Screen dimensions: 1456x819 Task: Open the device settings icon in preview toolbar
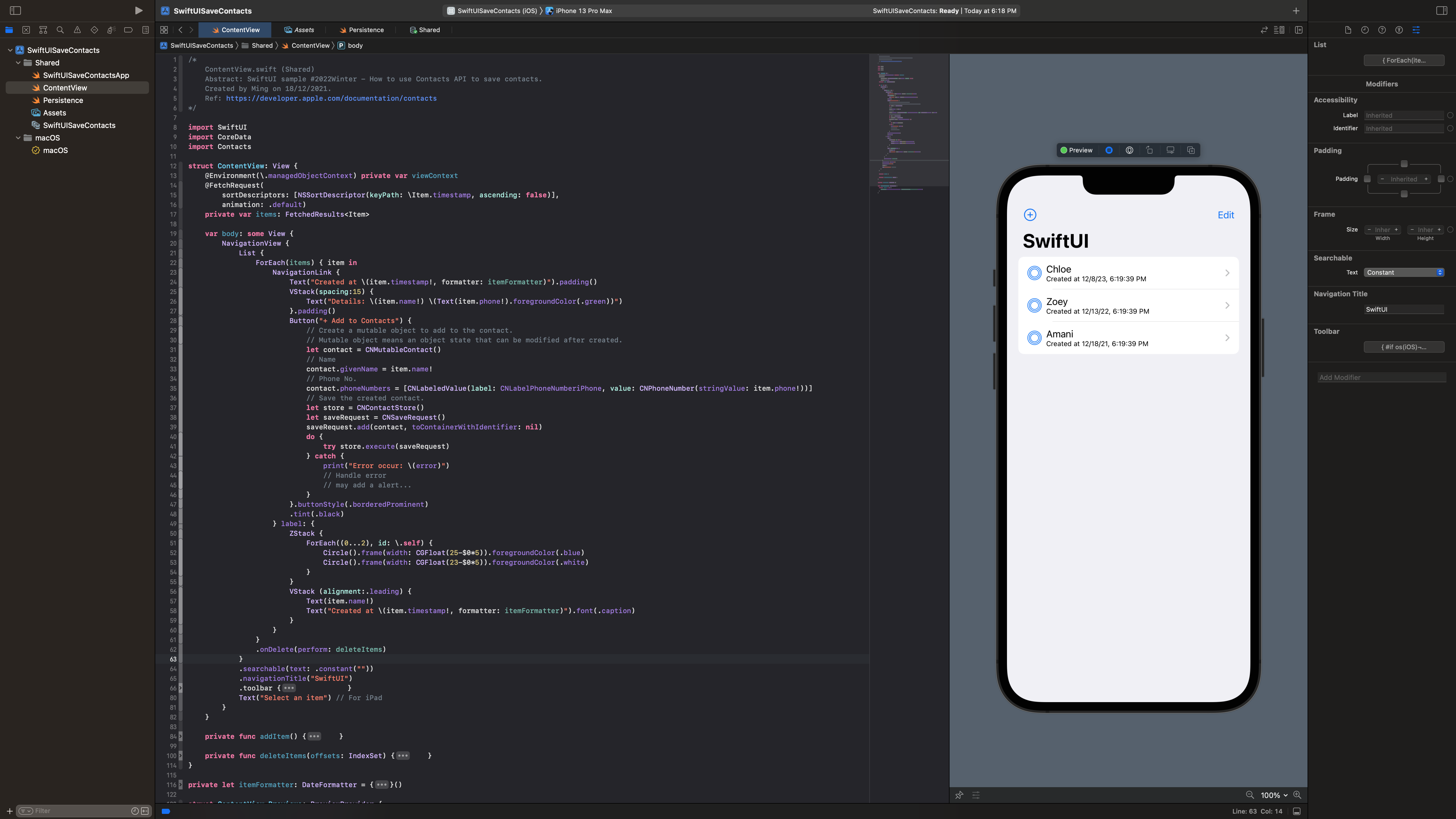(x=1170, y=150)
